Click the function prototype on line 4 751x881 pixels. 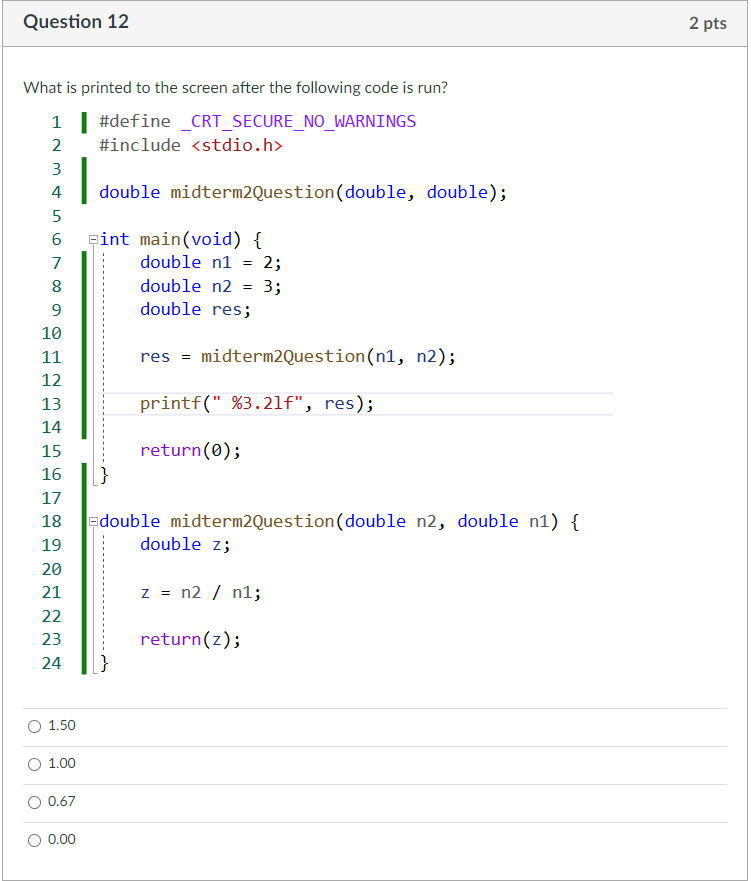coord(303,192)
